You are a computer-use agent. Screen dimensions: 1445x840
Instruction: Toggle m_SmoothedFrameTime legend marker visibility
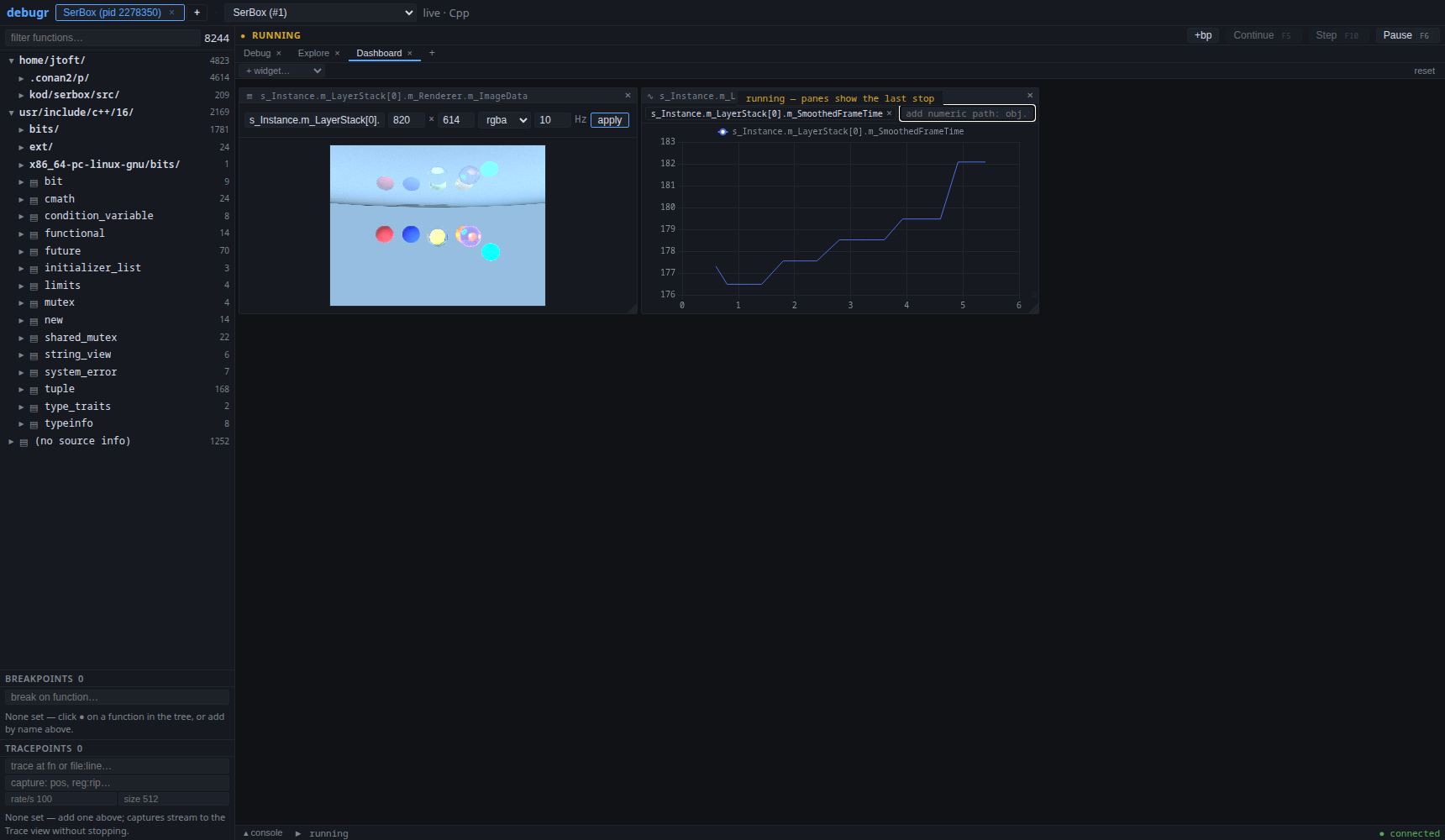click(x=722, y=132)
